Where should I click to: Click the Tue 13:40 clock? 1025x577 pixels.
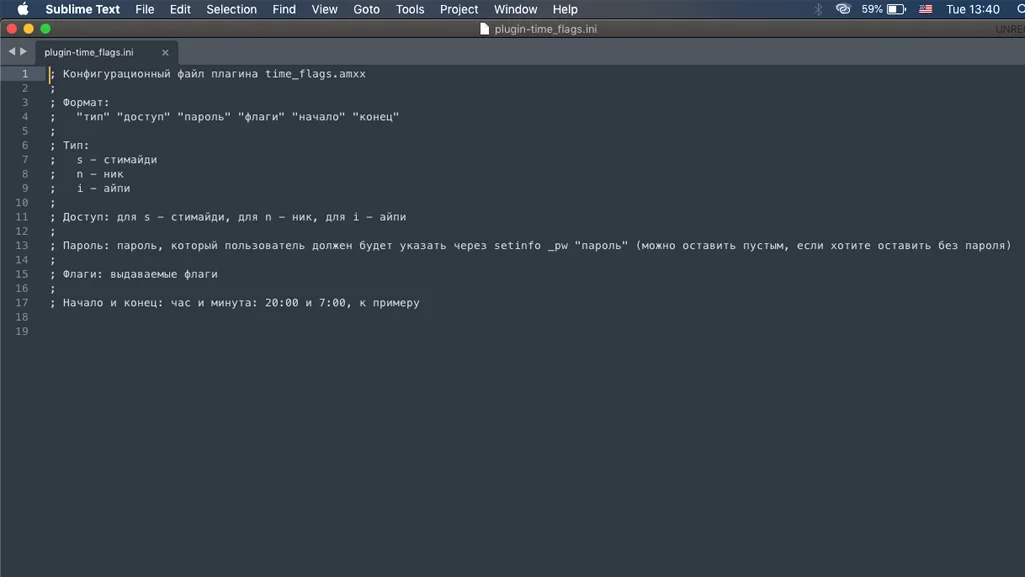click(973, 9)
